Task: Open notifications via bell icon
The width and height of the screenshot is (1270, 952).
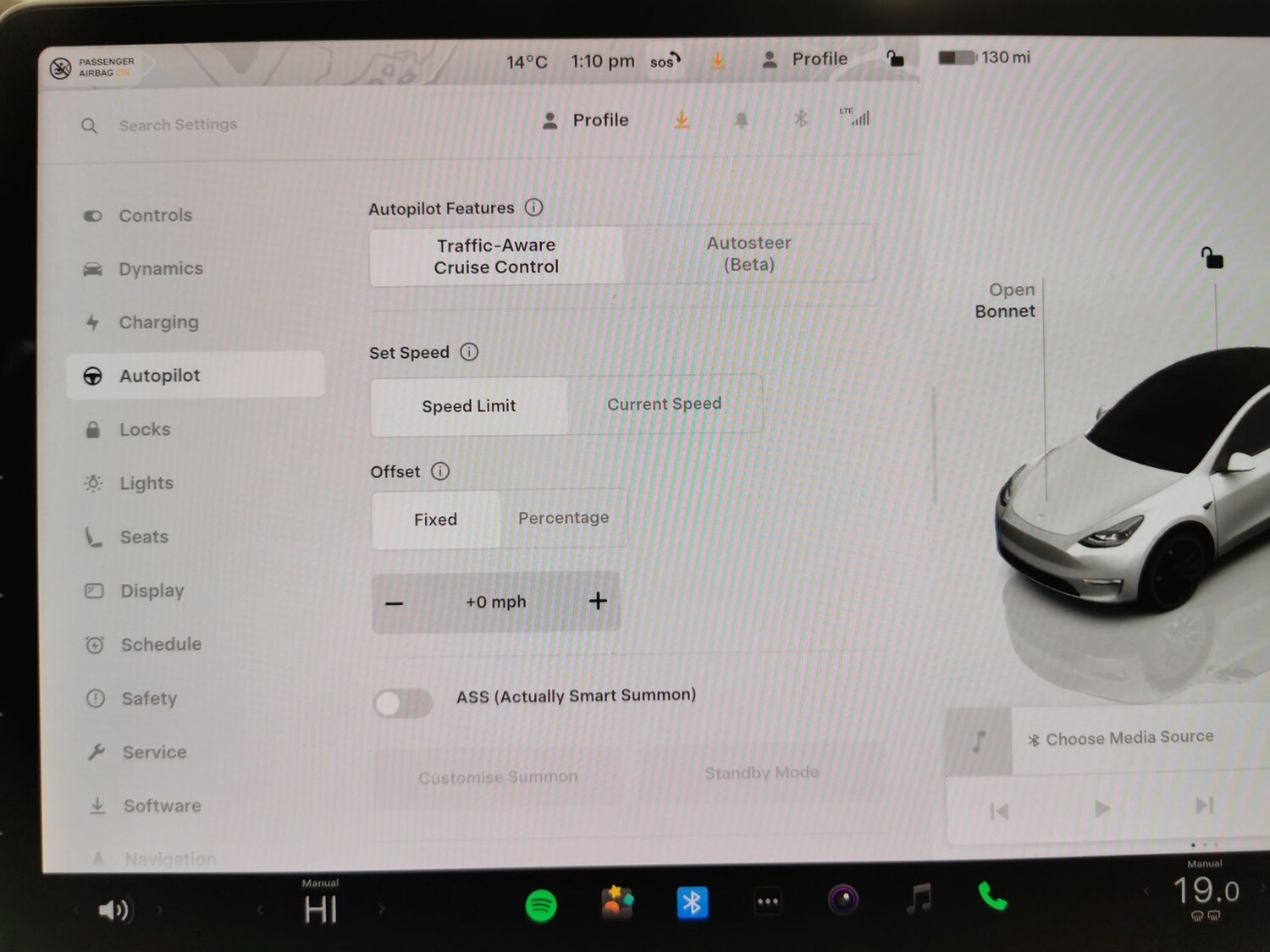Action: pyautogui.click(x=741, y=119)
